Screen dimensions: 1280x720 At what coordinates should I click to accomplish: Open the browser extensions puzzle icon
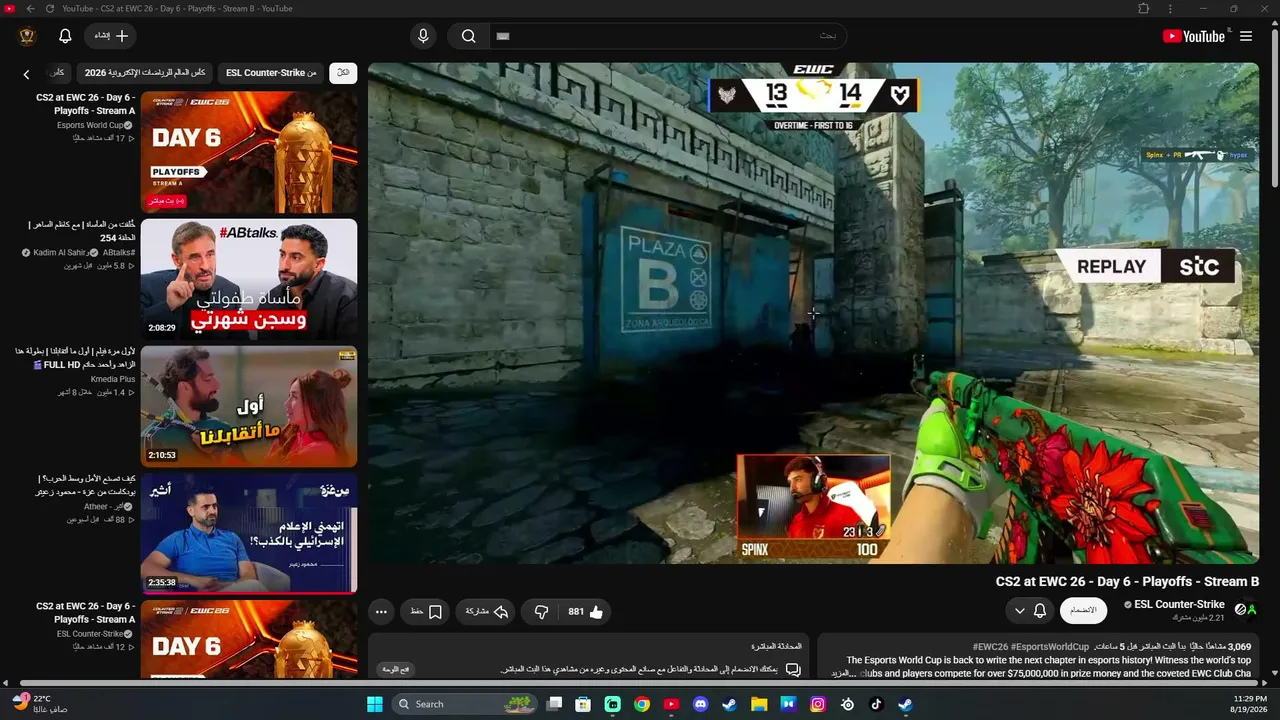tap(1144, 9)
